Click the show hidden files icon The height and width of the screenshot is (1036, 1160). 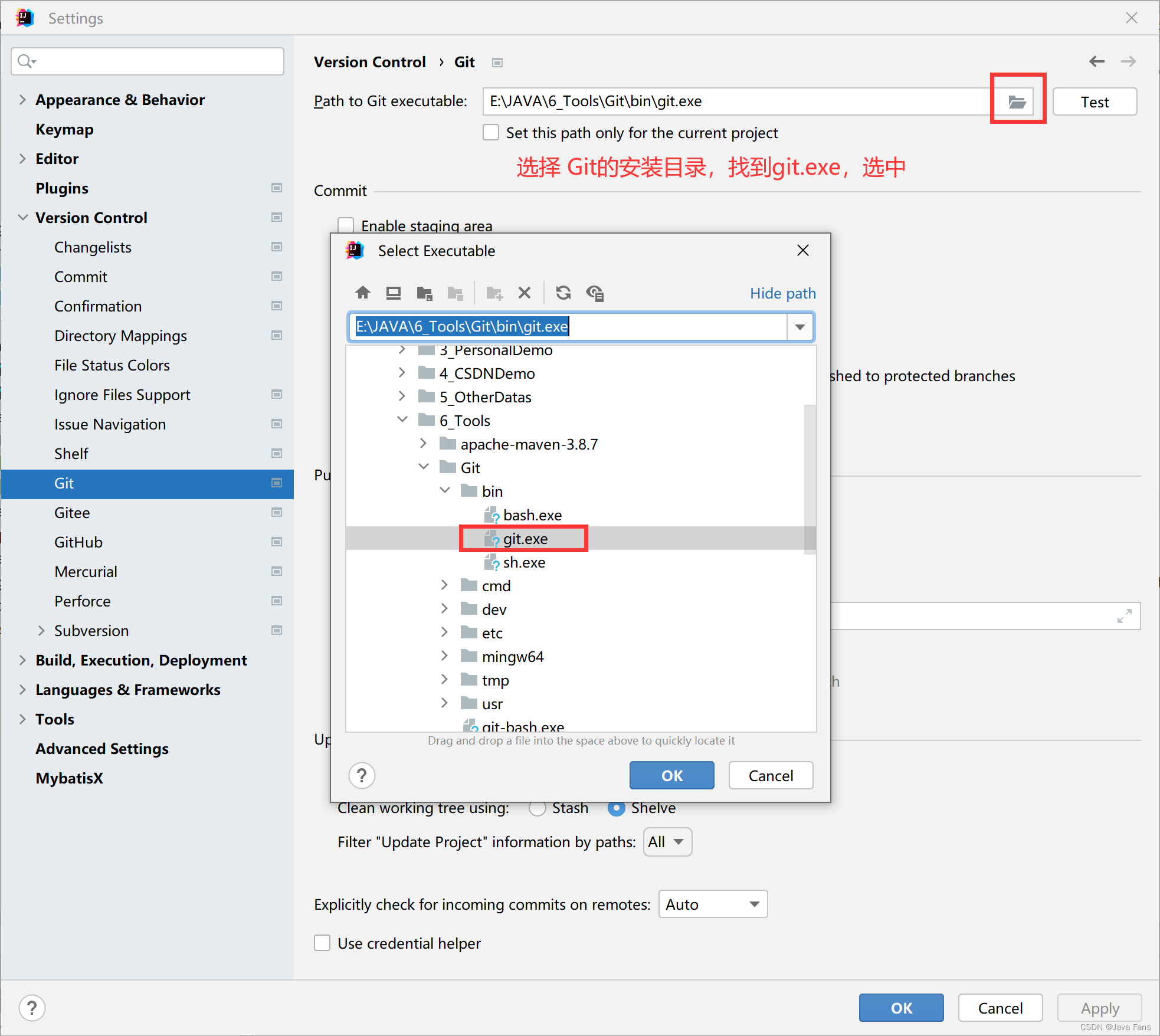[x=595, y=293]
